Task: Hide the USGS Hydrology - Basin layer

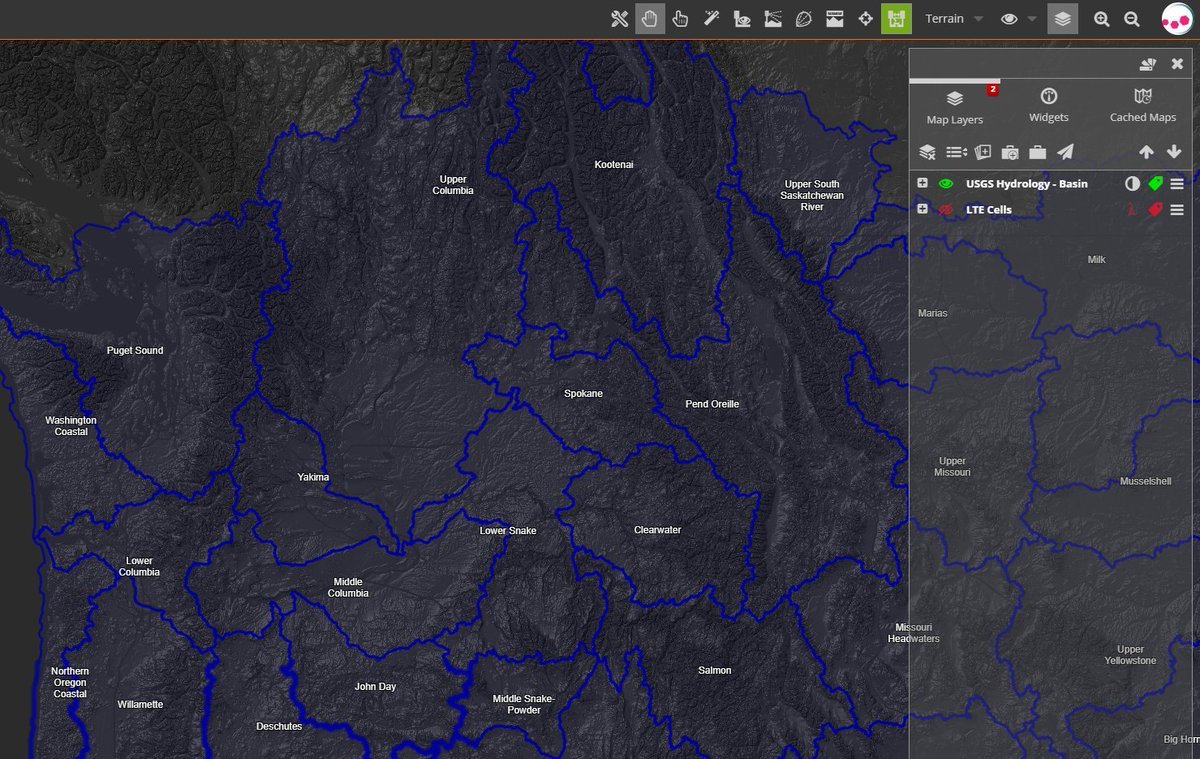Action: [945, 184]
